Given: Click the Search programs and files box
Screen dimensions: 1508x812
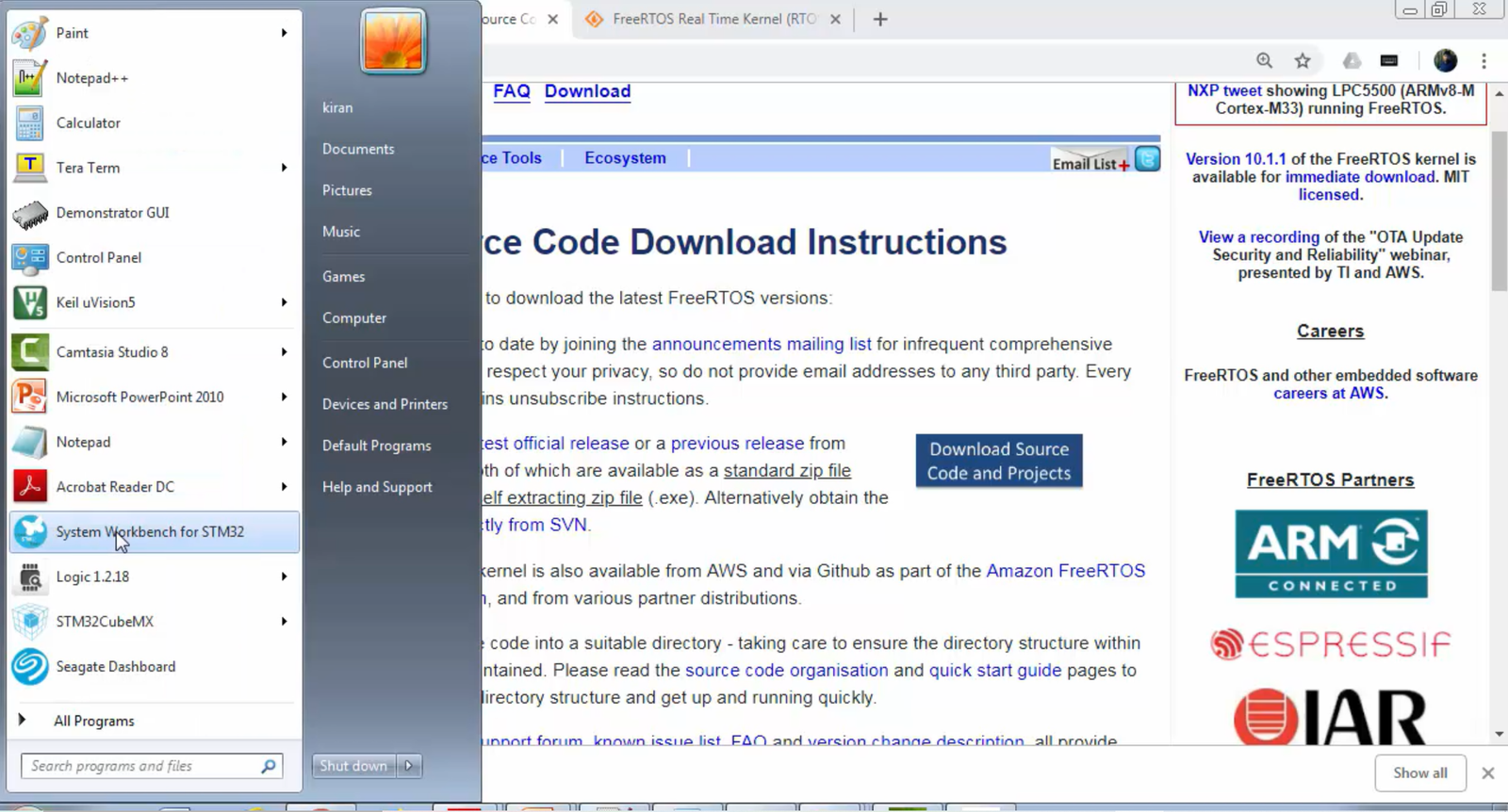Looking at the screenshot, I should (152, 766).
